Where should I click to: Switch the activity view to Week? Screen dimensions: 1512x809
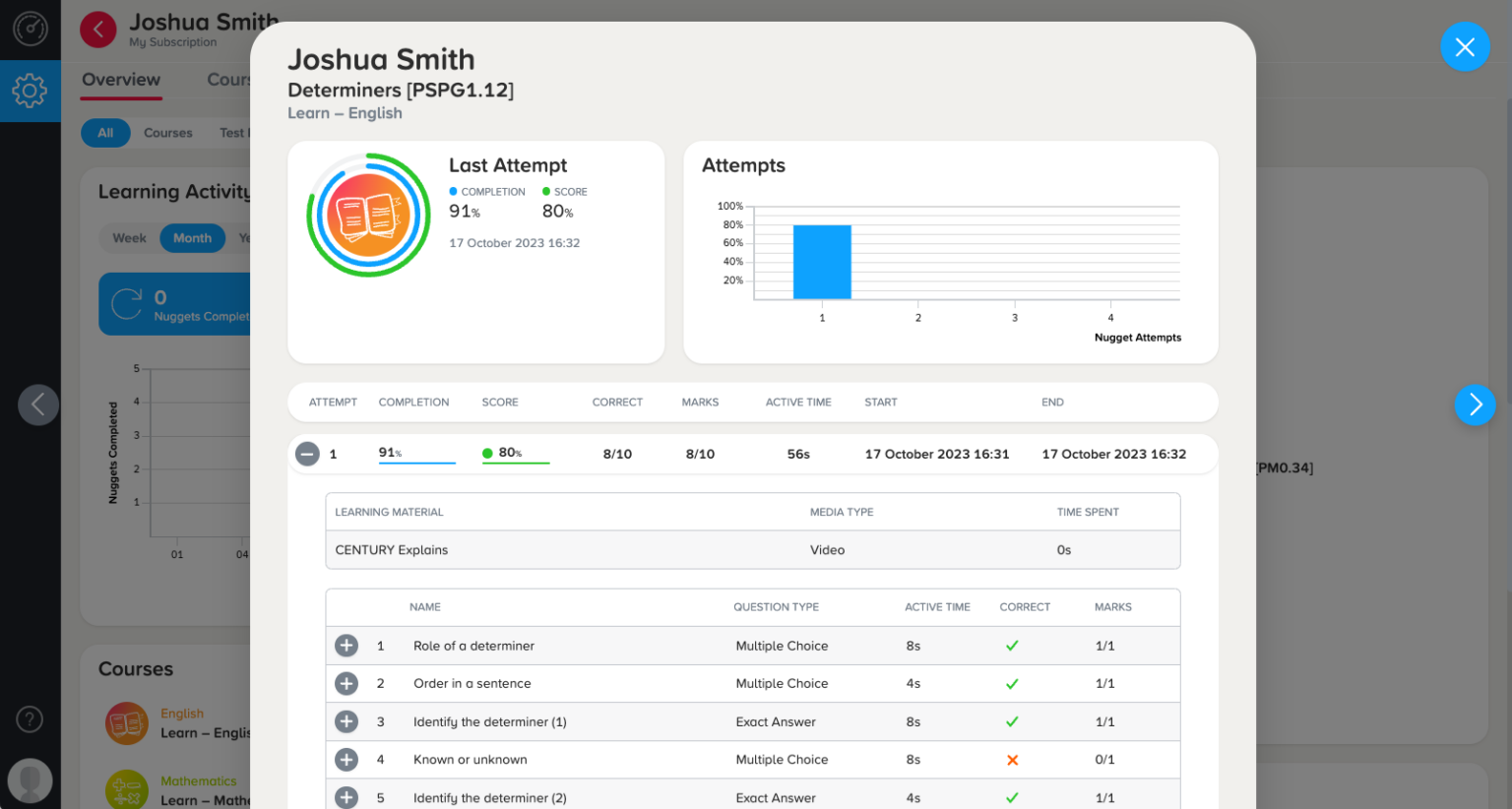[129, 238]
